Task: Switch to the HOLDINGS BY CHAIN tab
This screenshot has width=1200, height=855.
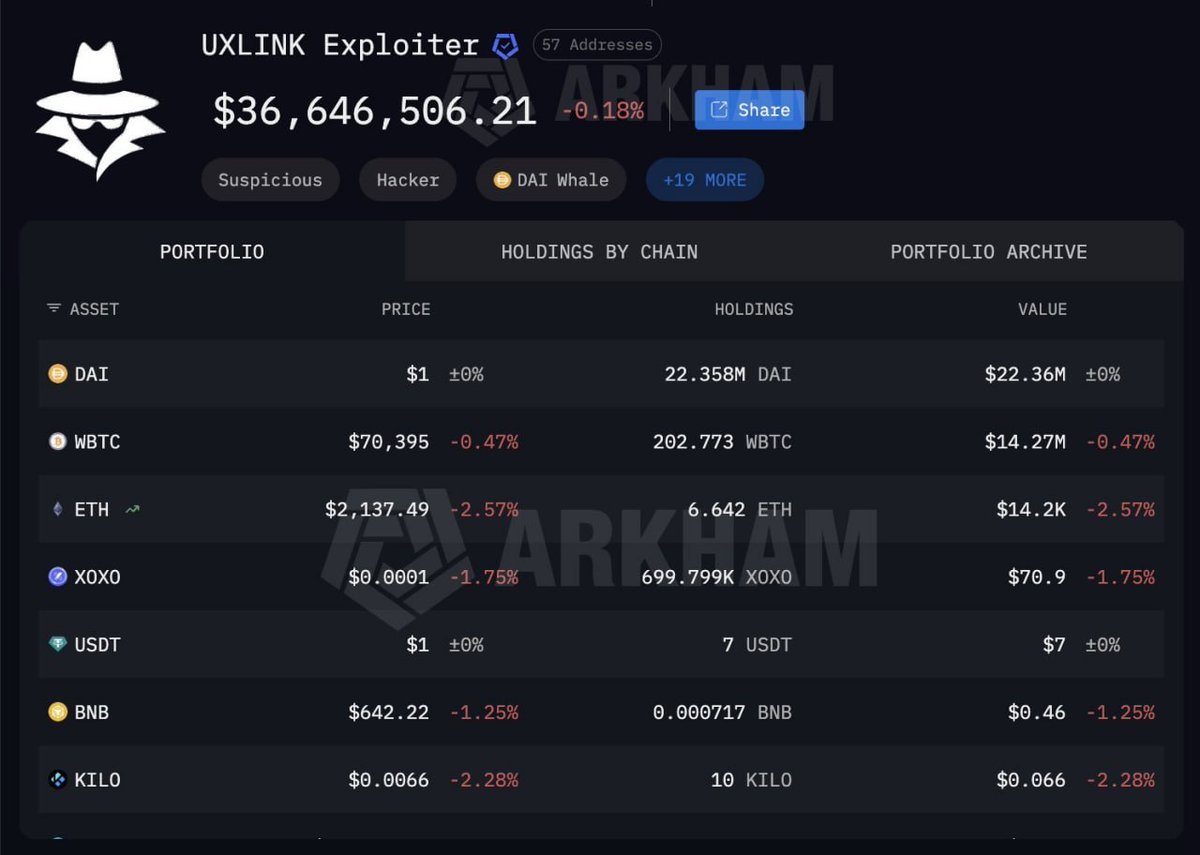Action: tap(599, 251)
